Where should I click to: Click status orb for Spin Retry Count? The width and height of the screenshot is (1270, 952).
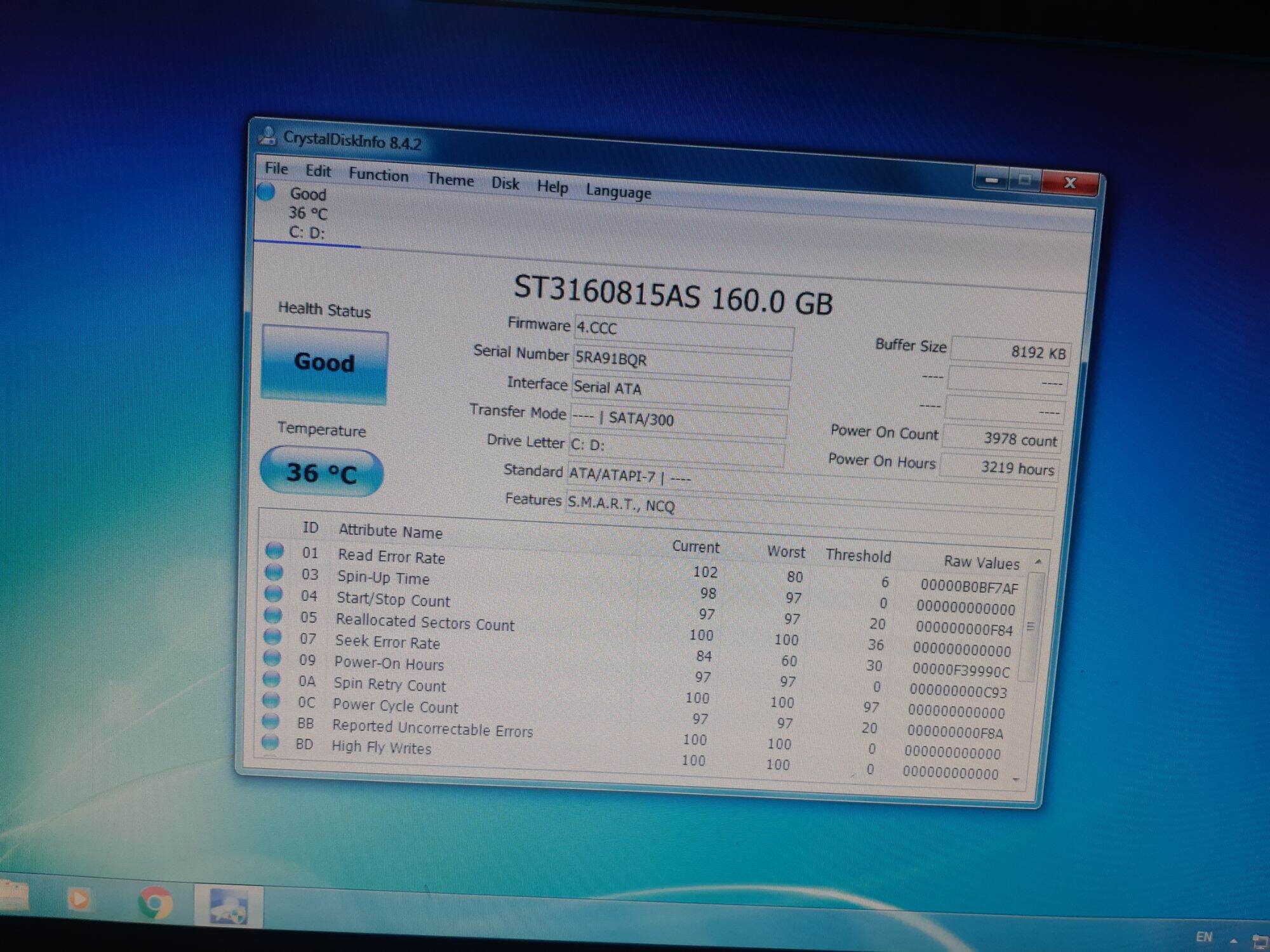(271, 678)
